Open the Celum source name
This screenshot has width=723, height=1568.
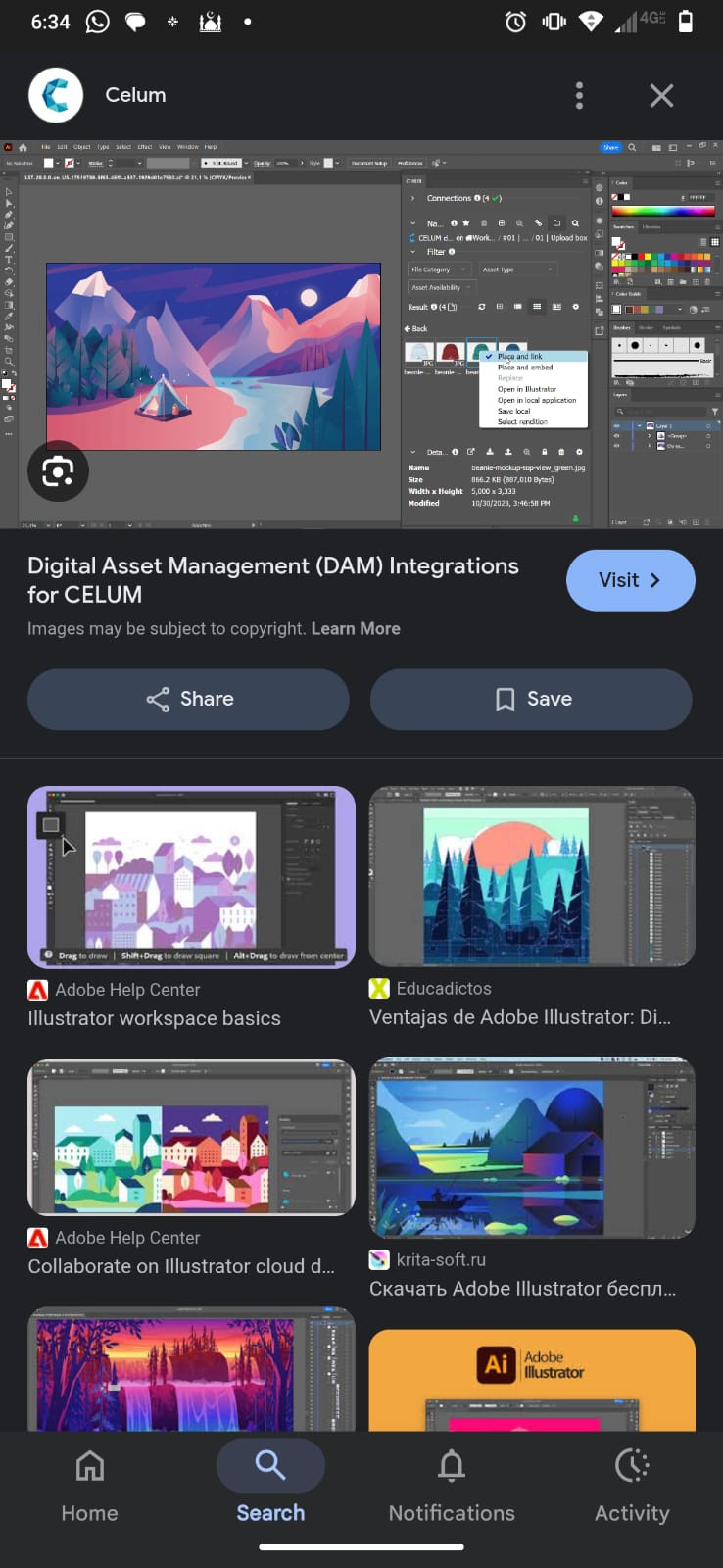click(x=135, y=95)
